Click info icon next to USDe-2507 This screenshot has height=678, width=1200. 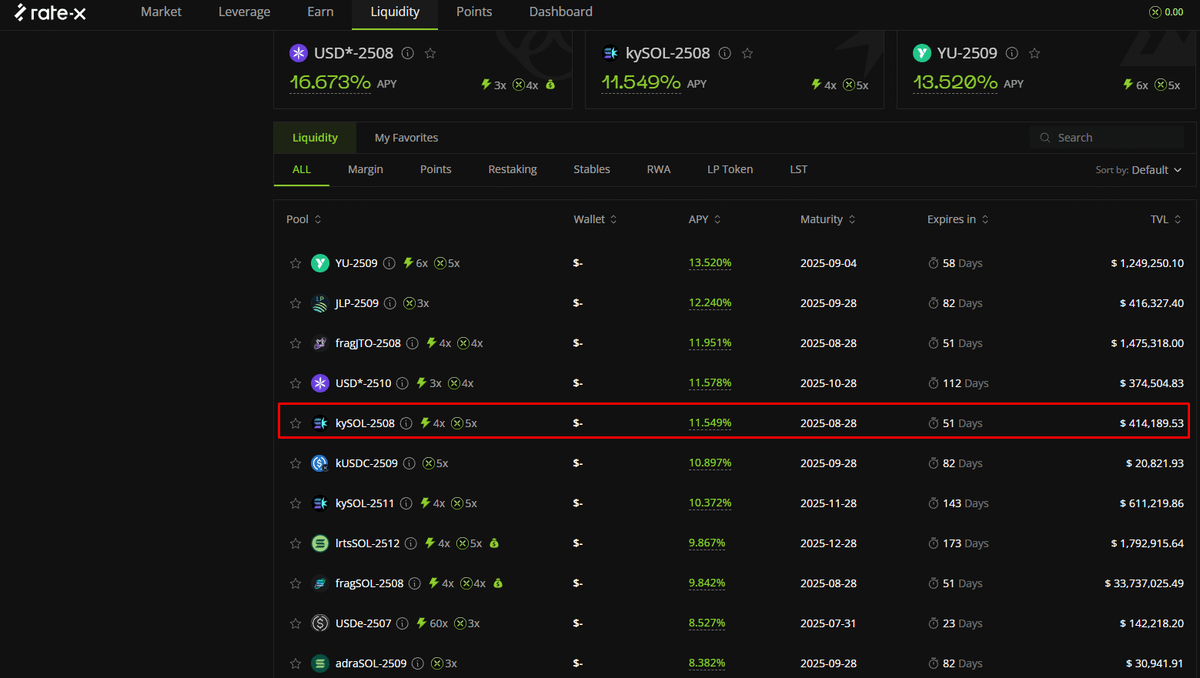tap(402, 623)
